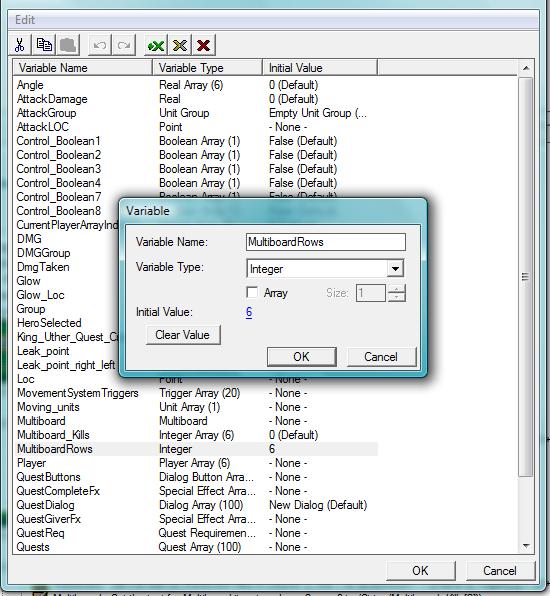
Task: Select the Control_Boolean4 row
Action: (196, 183)
